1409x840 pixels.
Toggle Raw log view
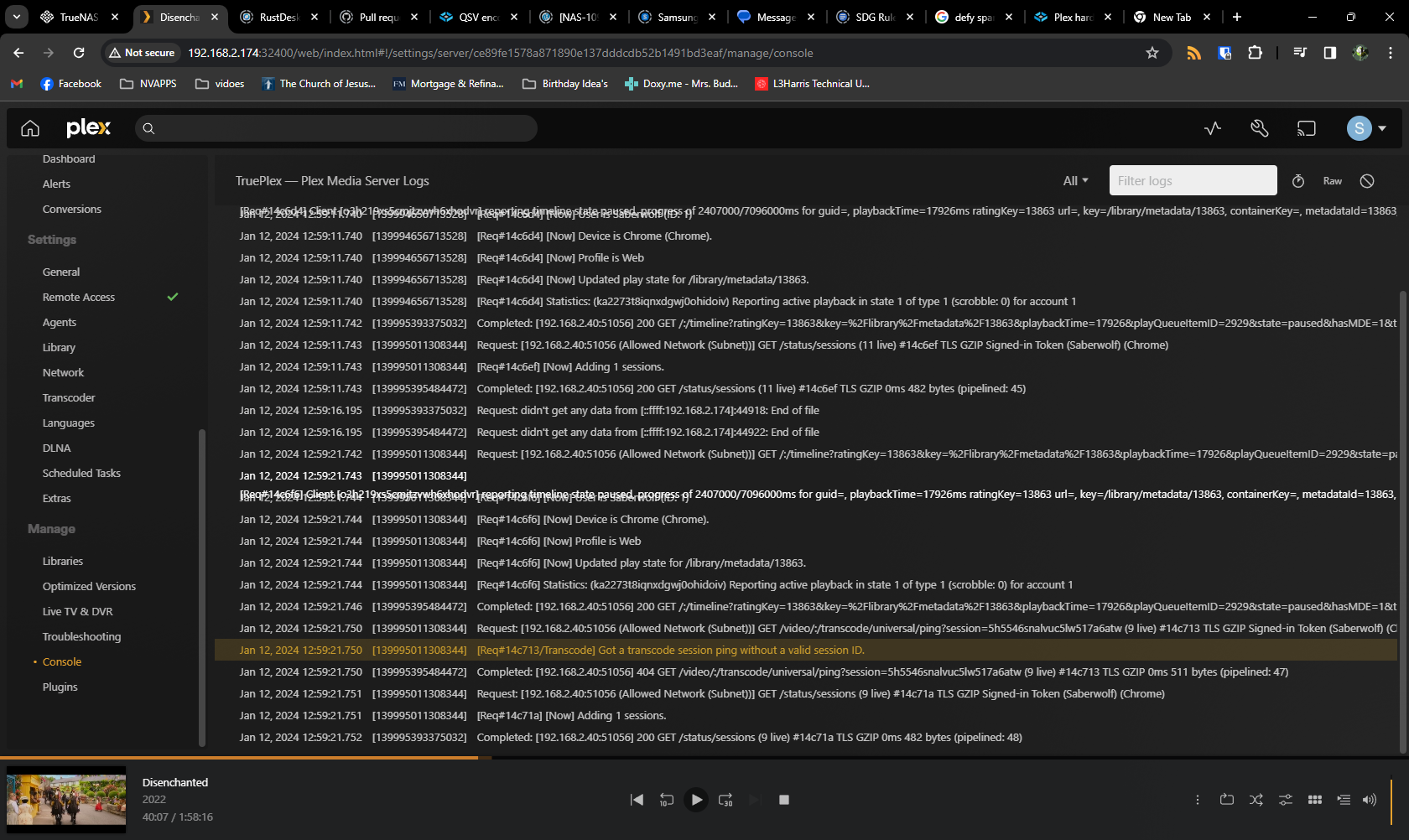click(x=1333, y=181)
